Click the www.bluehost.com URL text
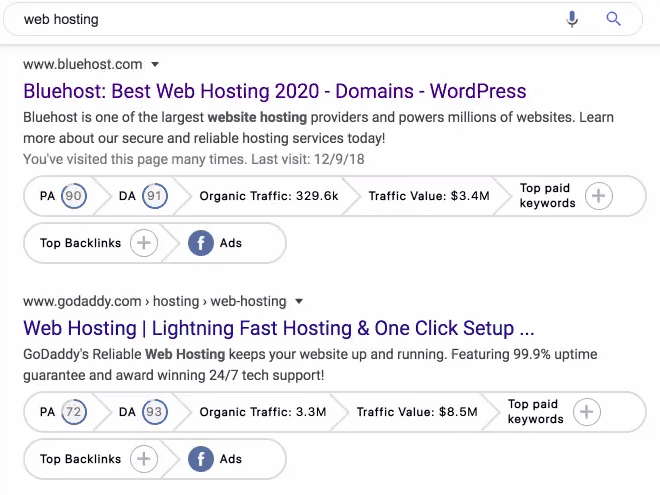This screenshot has width=660, height=495. coord(83,64)
